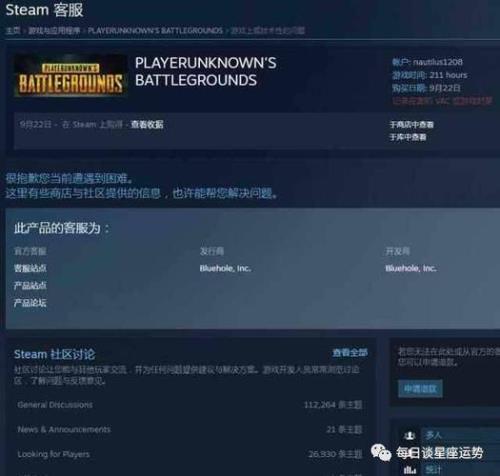Click the stats (统计) bar-chart icon
This screenshot has height=476, width=500.
coord(410,470)
